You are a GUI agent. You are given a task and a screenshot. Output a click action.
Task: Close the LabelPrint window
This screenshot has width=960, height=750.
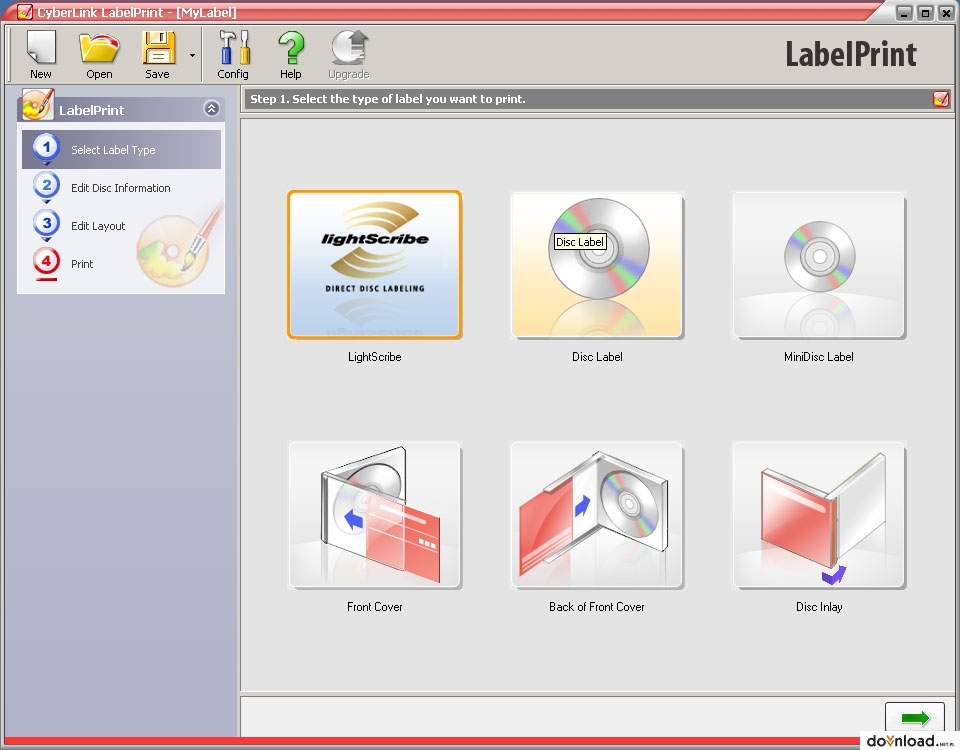[946, 12]
